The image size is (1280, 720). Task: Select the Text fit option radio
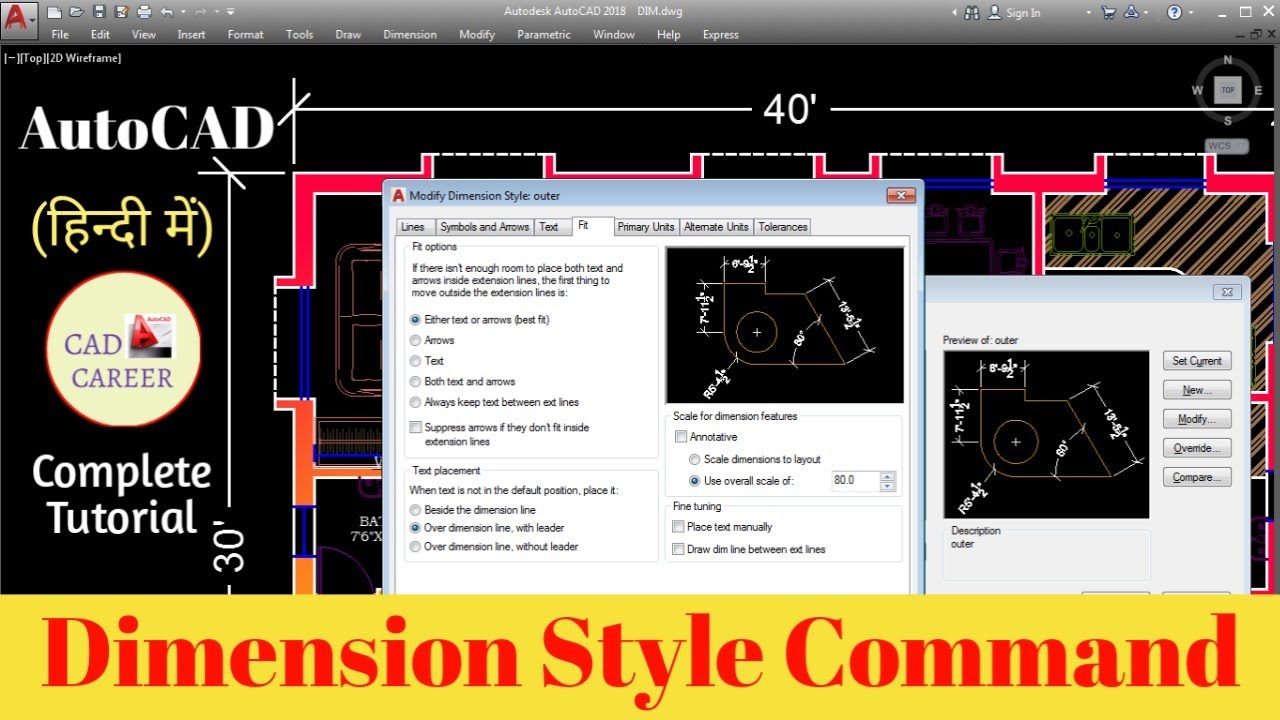coord(415,361)
